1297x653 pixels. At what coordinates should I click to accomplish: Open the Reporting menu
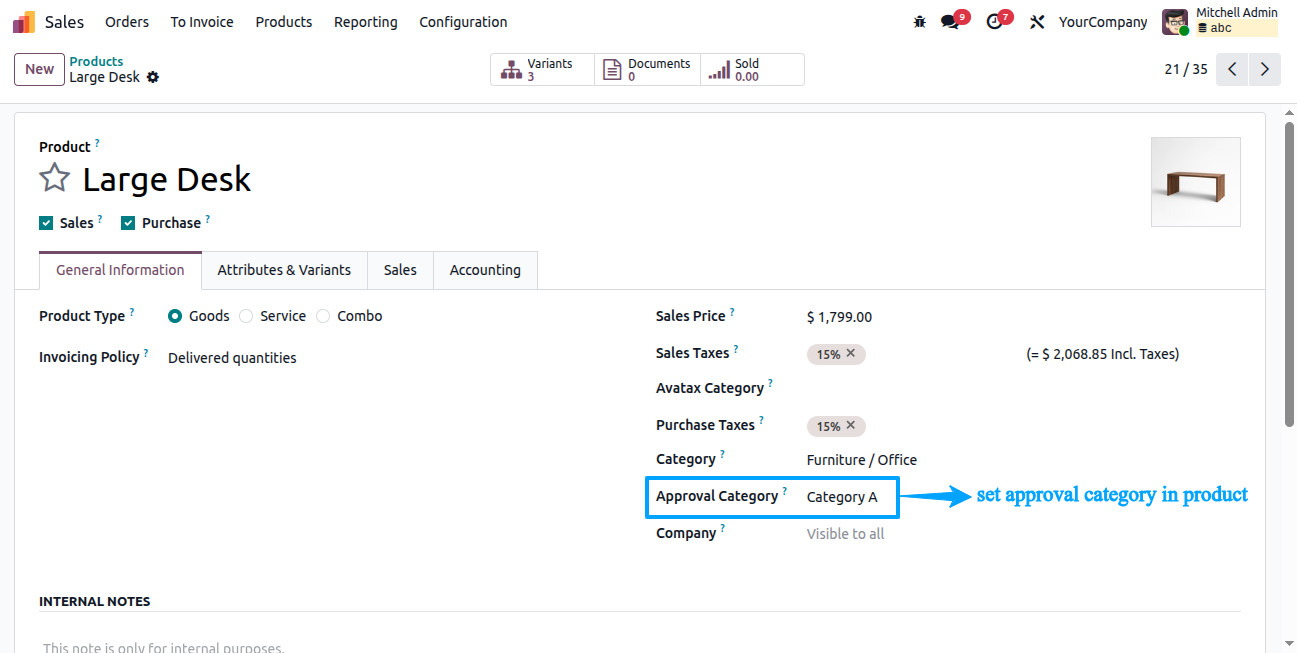tap(366, 22)
